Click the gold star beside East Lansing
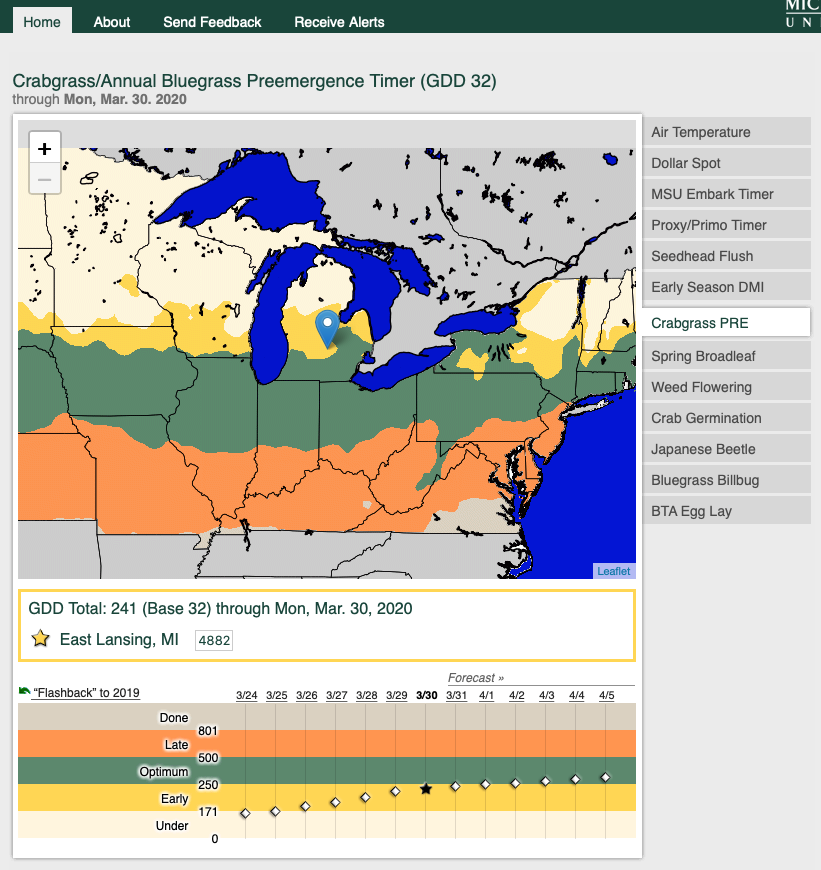The width and height of the screenshot is (821, 870). click(40, 639)
